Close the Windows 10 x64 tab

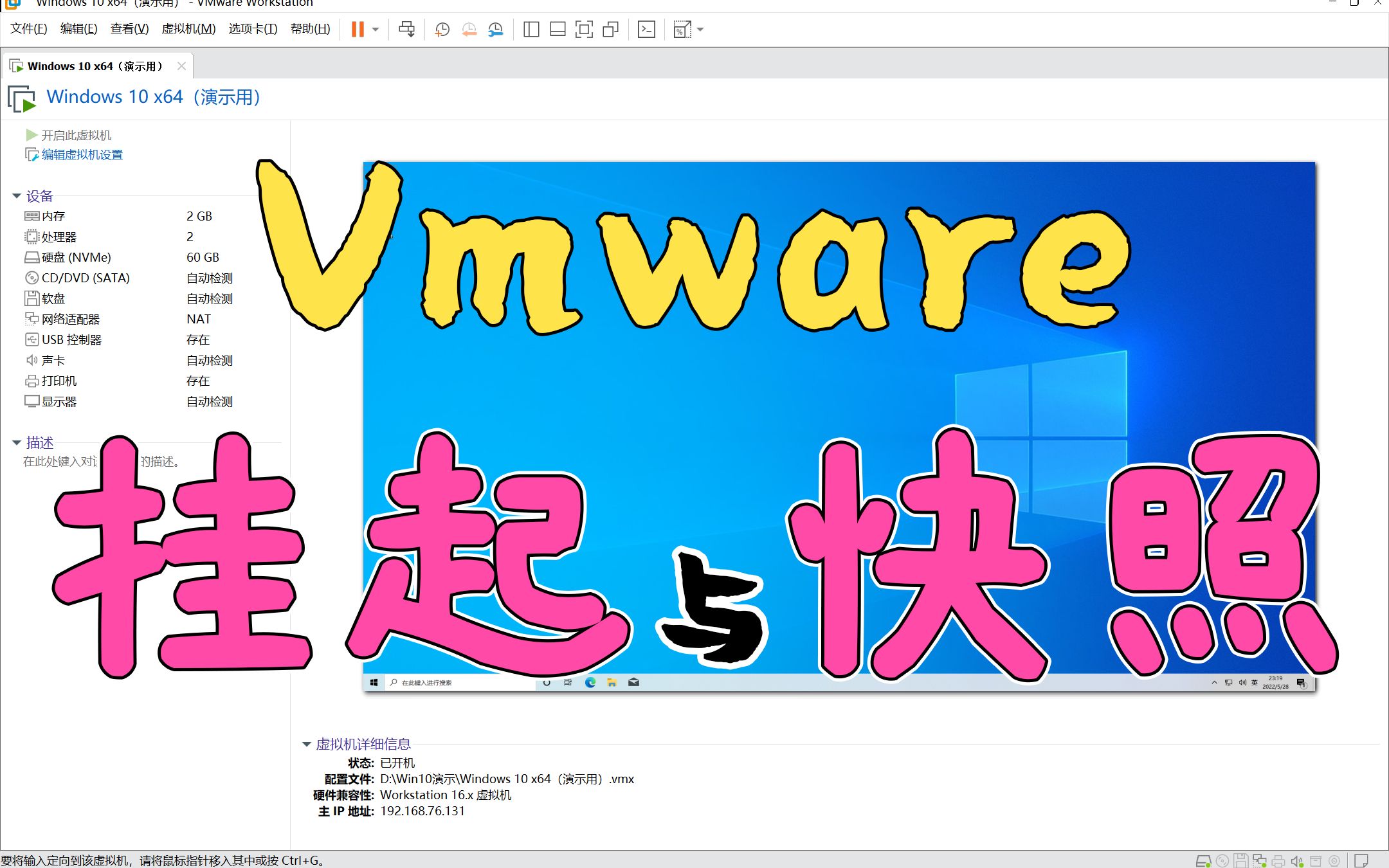(x=181, y=66)
